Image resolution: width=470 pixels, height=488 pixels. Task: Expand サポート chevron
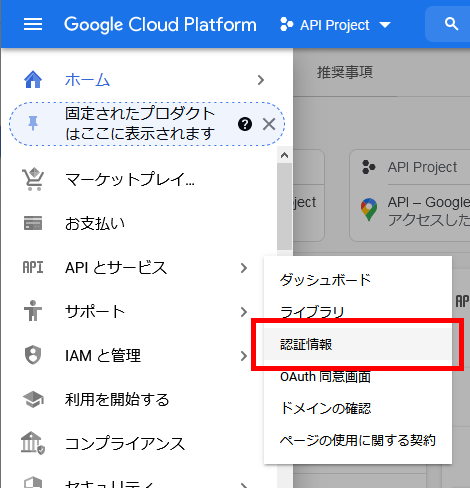click(x=244, y=312)
